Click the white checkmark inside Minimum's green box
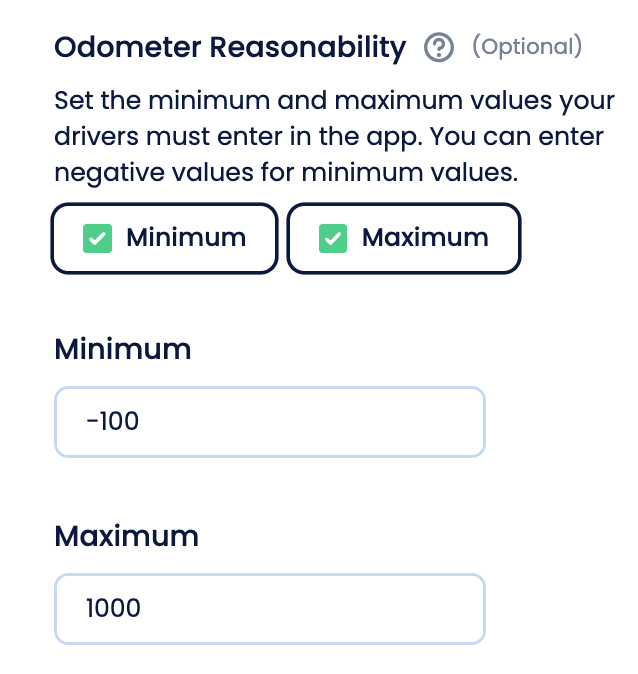This screenshot has height=674, width=638. [98, 238]
